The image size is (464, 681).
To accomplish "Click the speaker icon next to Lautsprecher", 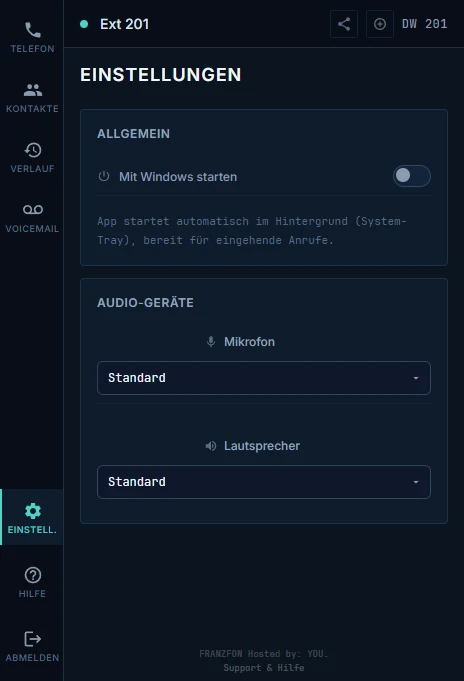I will 211,446.
